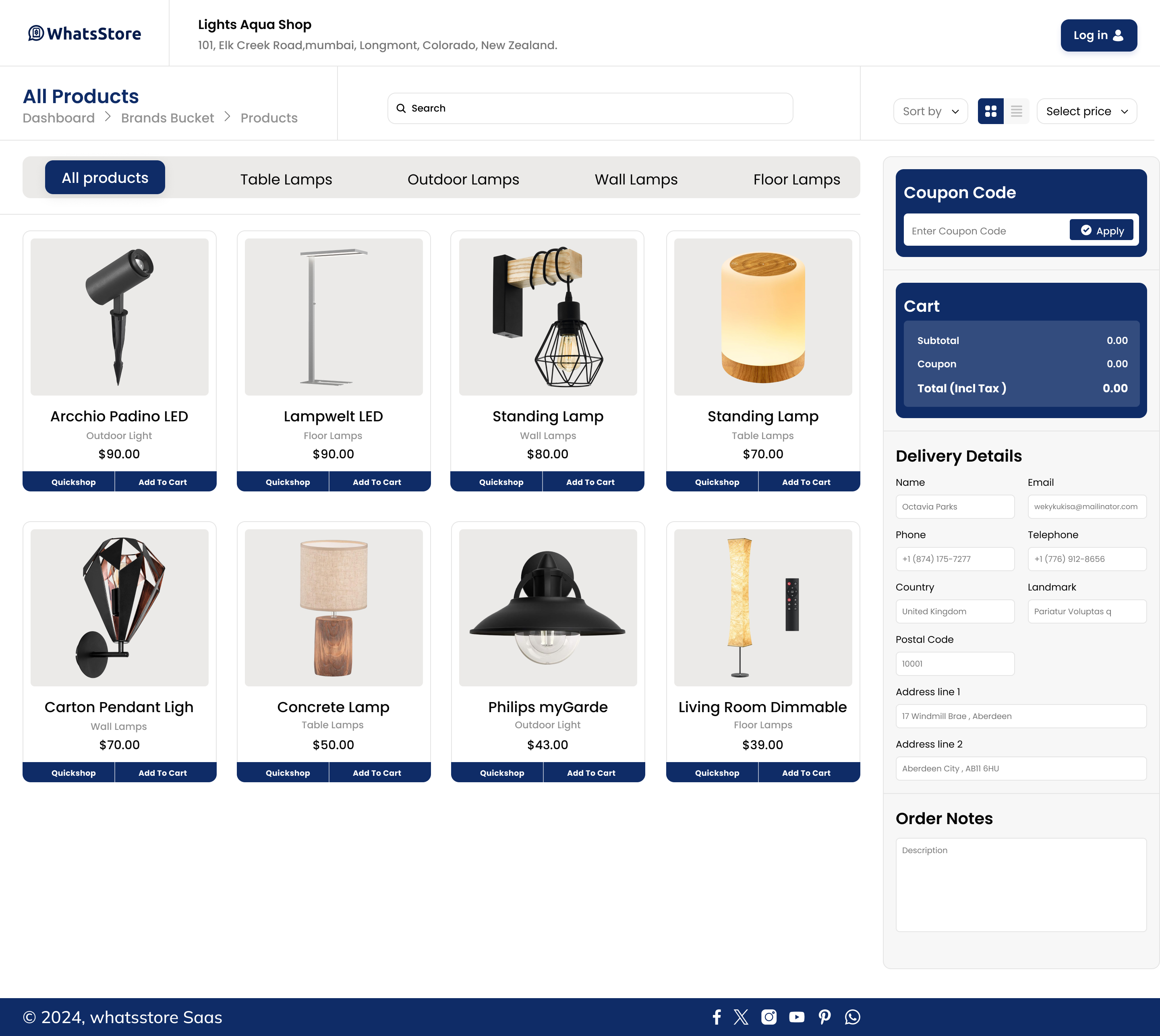Expand the Select price dropdown

pos(1086,111)
